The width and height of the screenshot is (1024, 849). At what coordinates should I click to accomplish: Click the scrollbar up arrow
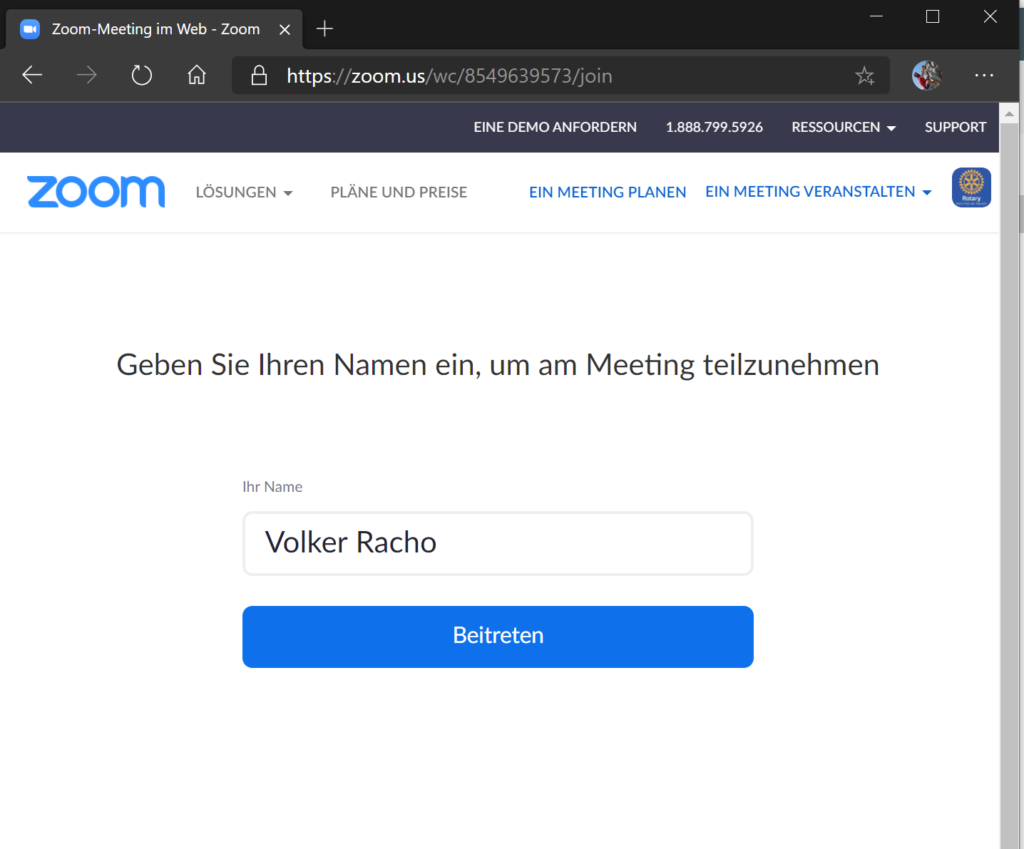[x=1009, y=114]
